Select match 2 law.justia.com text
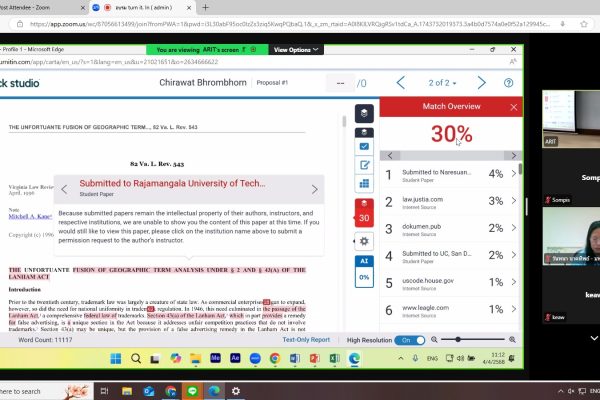Image resolution: width=600 pixels, height=400 pixels. 422,199
